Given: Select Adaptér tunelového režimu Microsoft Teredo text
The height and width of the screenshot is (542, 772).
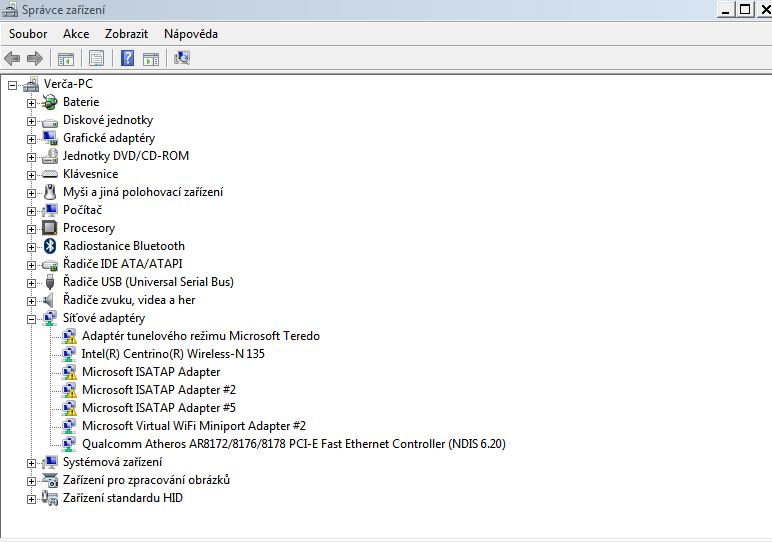Looking at the screenshot, I should tap(201, 336).
